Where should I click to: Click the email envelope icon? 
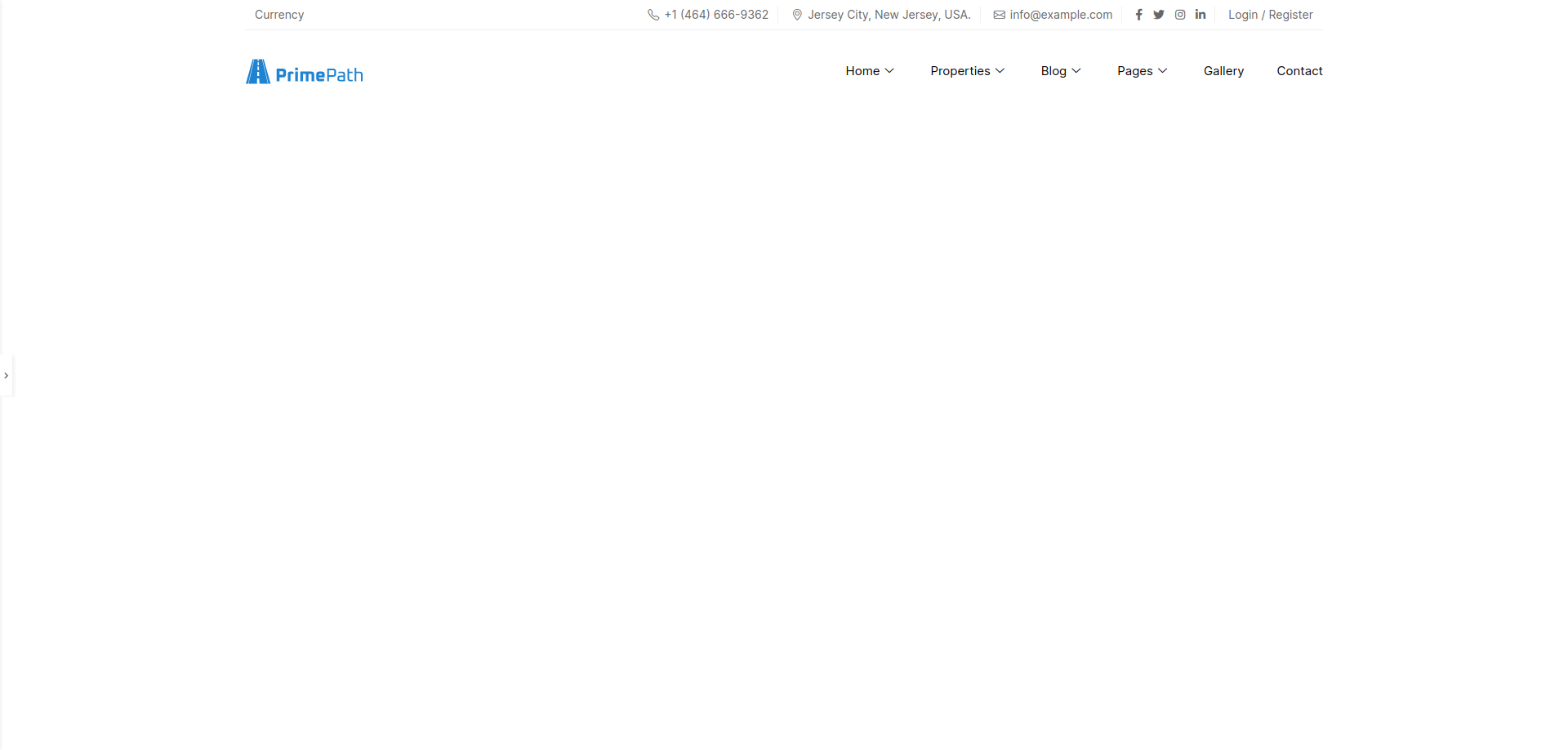coord(999,15)
